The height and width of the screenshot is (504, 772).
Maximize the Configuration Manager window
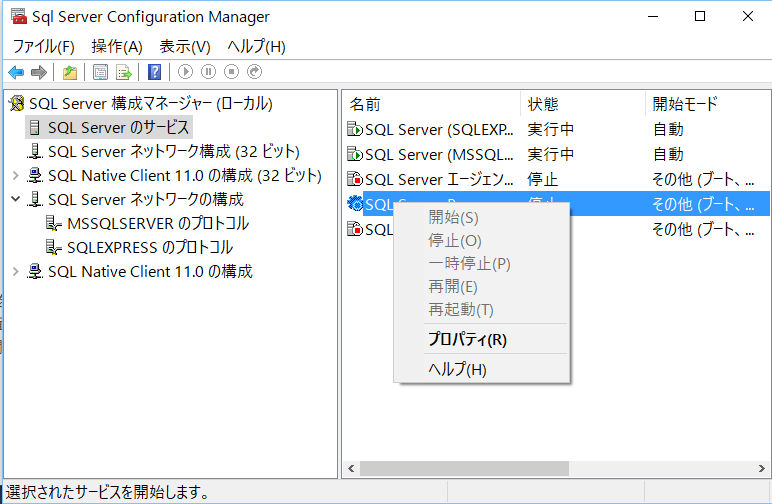coord(700,16)
